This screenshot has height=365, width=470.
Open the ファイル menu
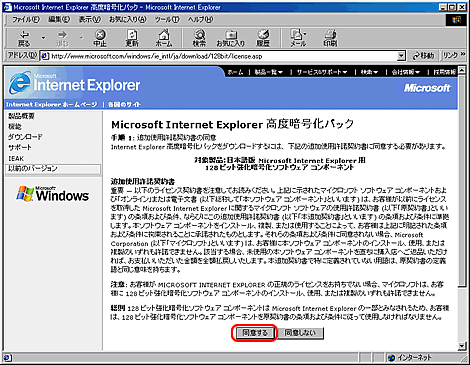26,19
